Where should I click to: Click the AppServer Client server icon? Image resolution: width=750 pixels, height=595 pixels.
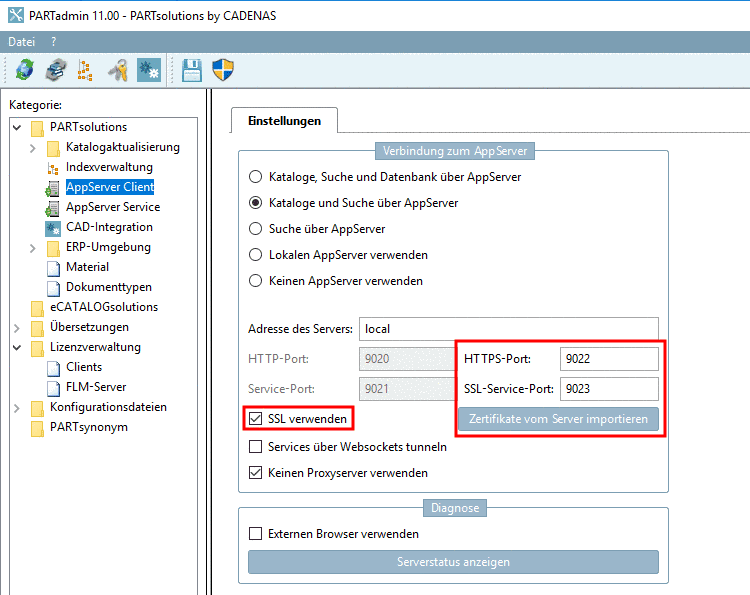(53, 188)
